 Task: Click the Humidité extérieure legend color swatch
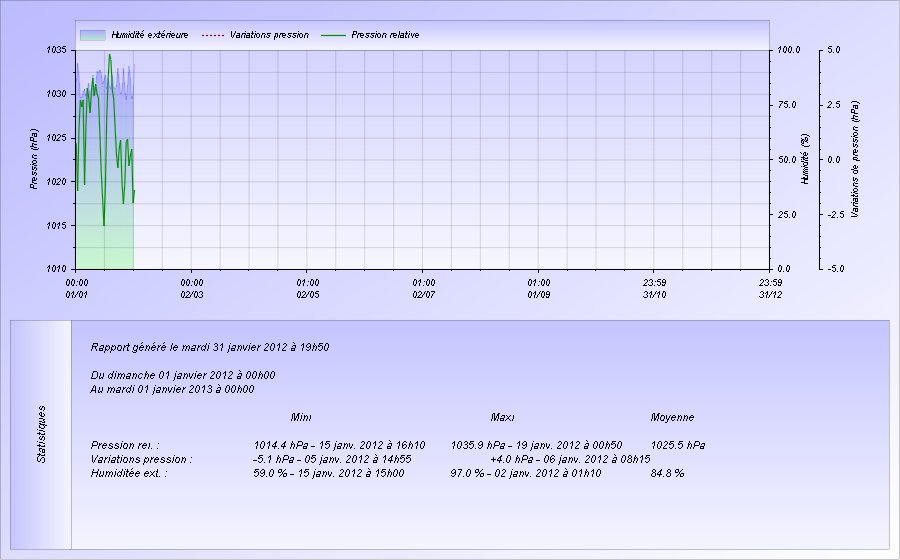[93, 35]
